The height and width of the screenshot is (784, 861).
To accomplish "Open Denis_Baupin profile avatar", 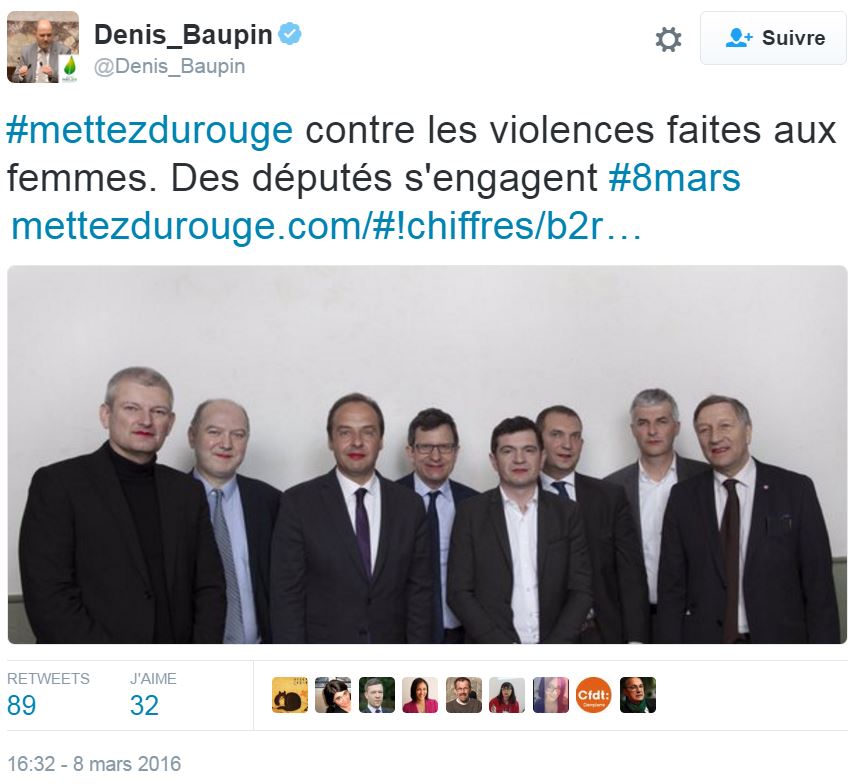I will click(43, 47).
